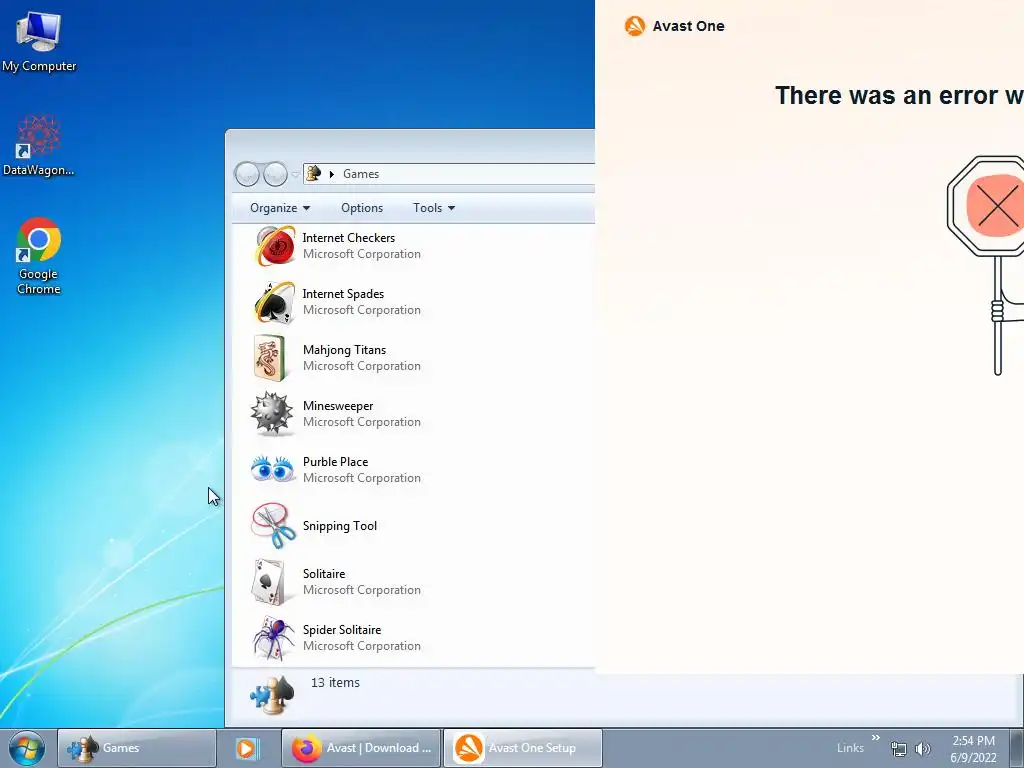1024x768 pixels.
Task: Expand the Links toolbar chevron
Action: tap(876, 738)
